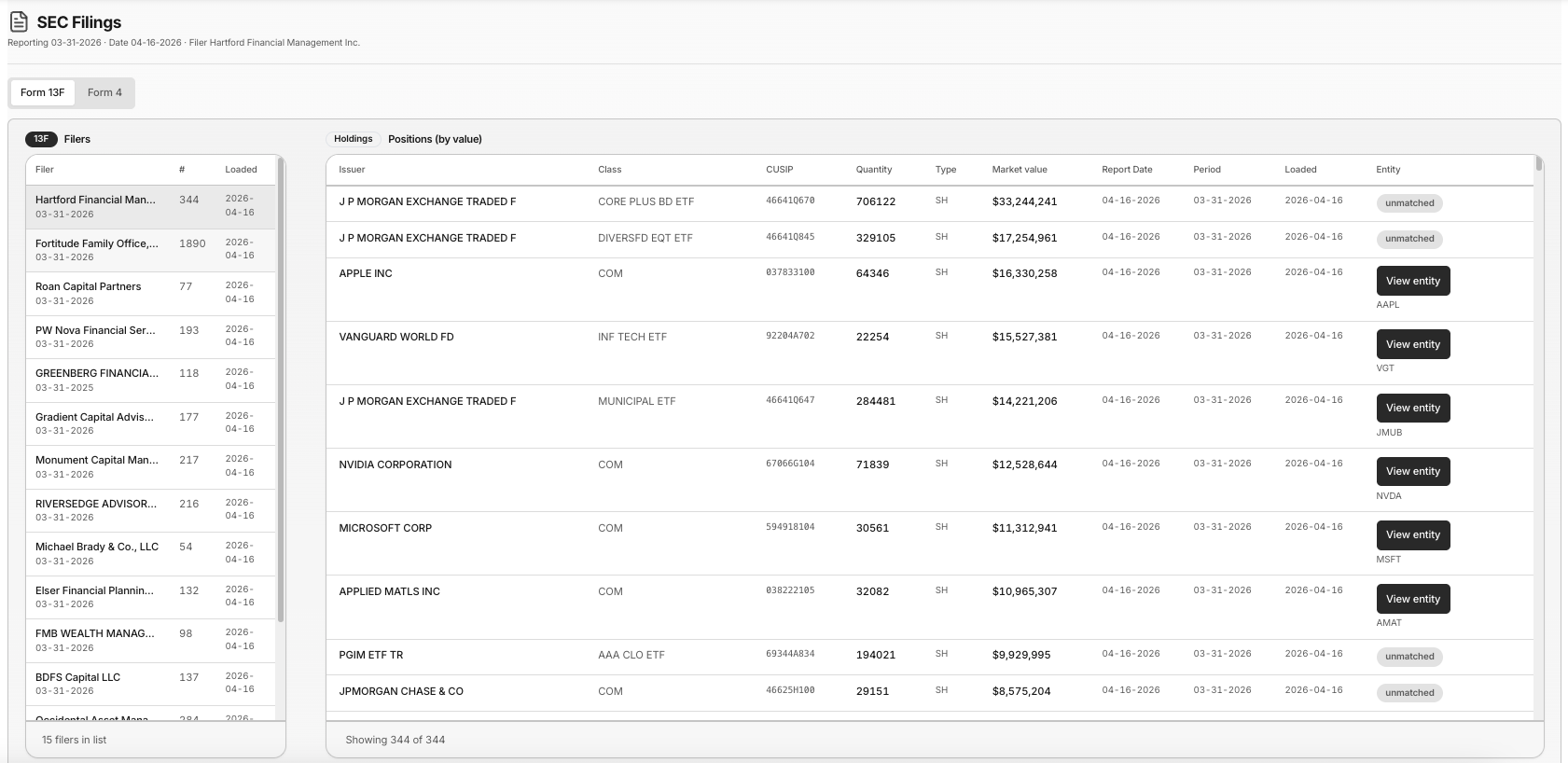The image size is (1568, 763).
Task: Open View entity for Municipal ETF row
Action: [x=1413, y=408]
